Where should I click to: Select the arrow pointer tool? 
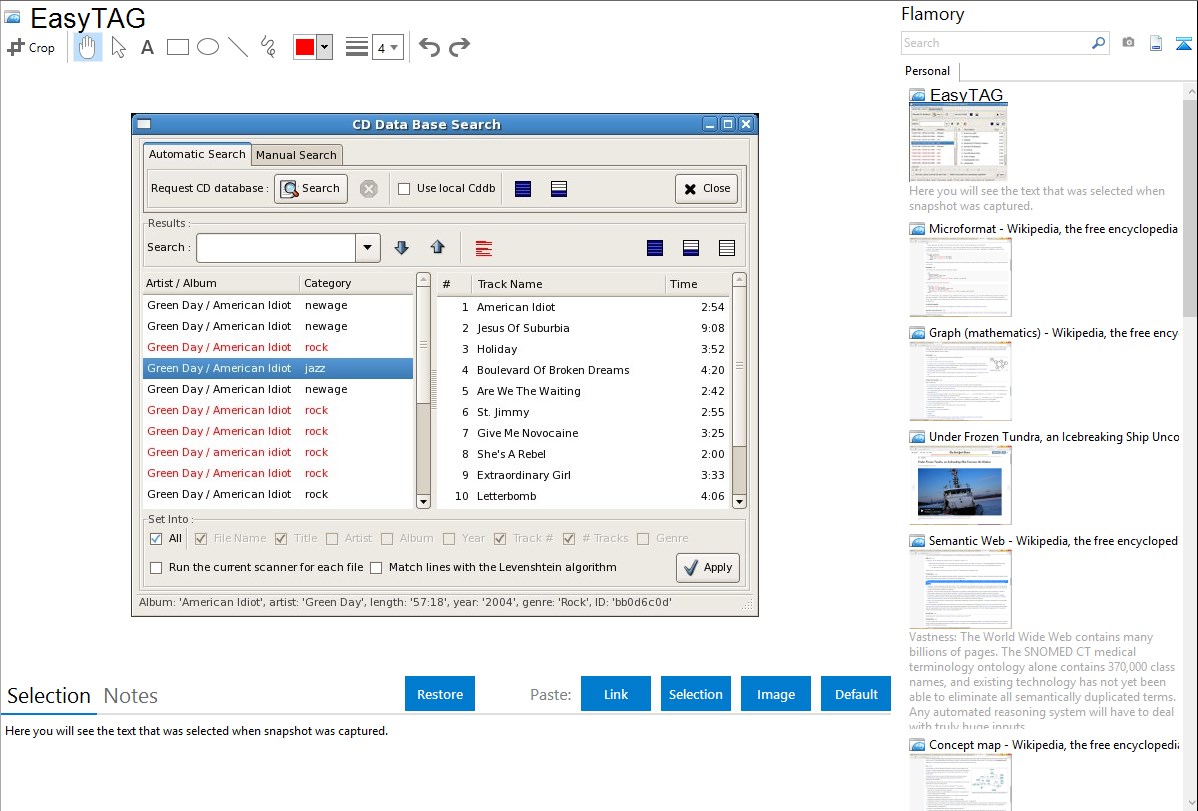point(118,47)
